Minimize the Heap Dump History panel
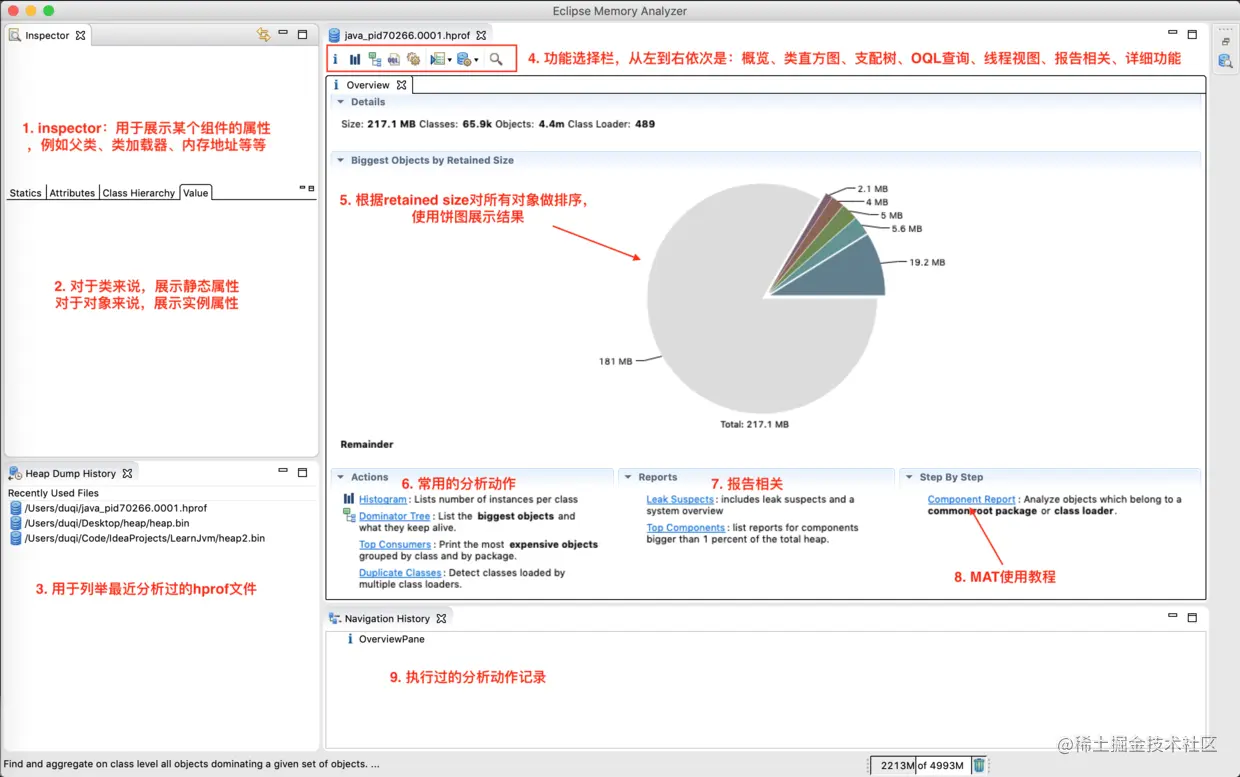 [x=283, y=472]
